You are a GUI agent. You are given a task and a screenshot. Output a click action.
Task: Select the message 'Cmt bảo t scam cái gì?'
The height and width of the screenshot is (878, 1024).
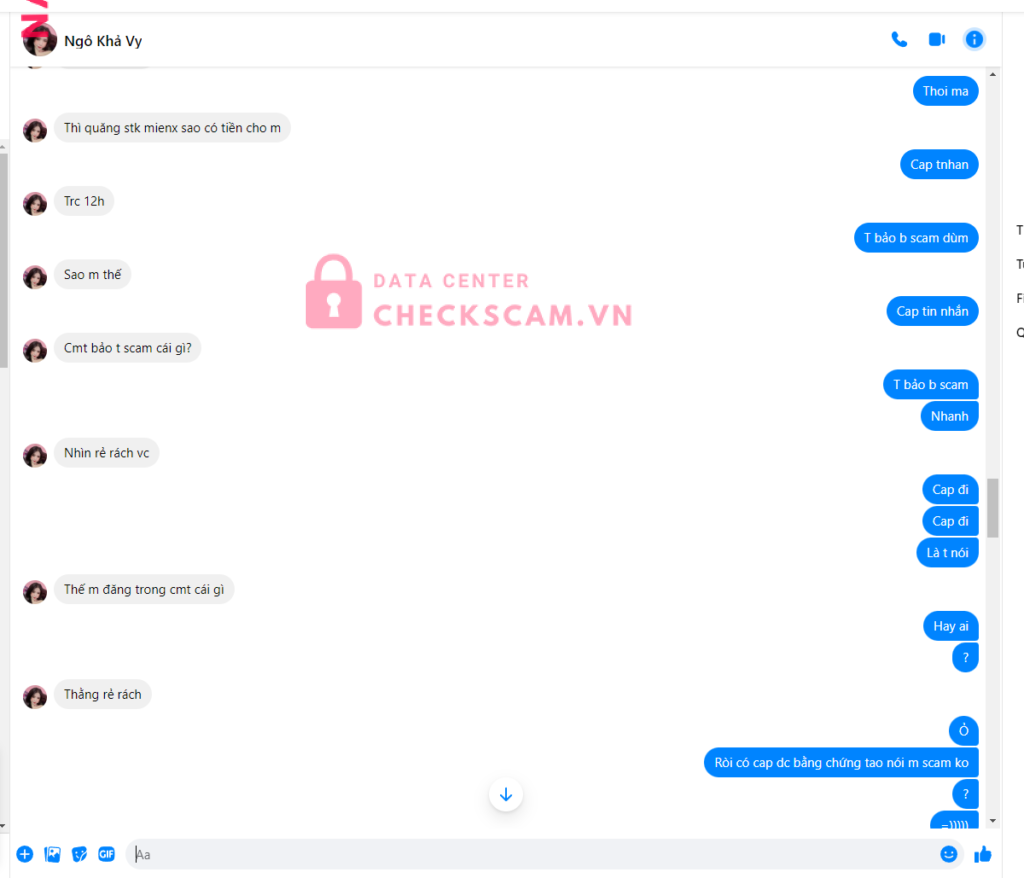(127, 348)
